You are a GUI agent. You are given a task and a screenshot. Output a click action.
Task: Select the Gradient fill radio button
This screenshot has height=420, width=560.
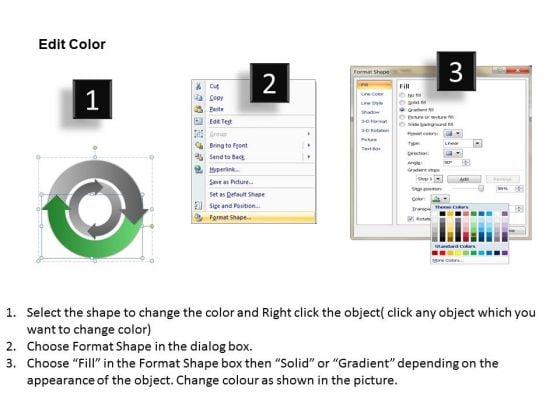click(x=402, y=110)
